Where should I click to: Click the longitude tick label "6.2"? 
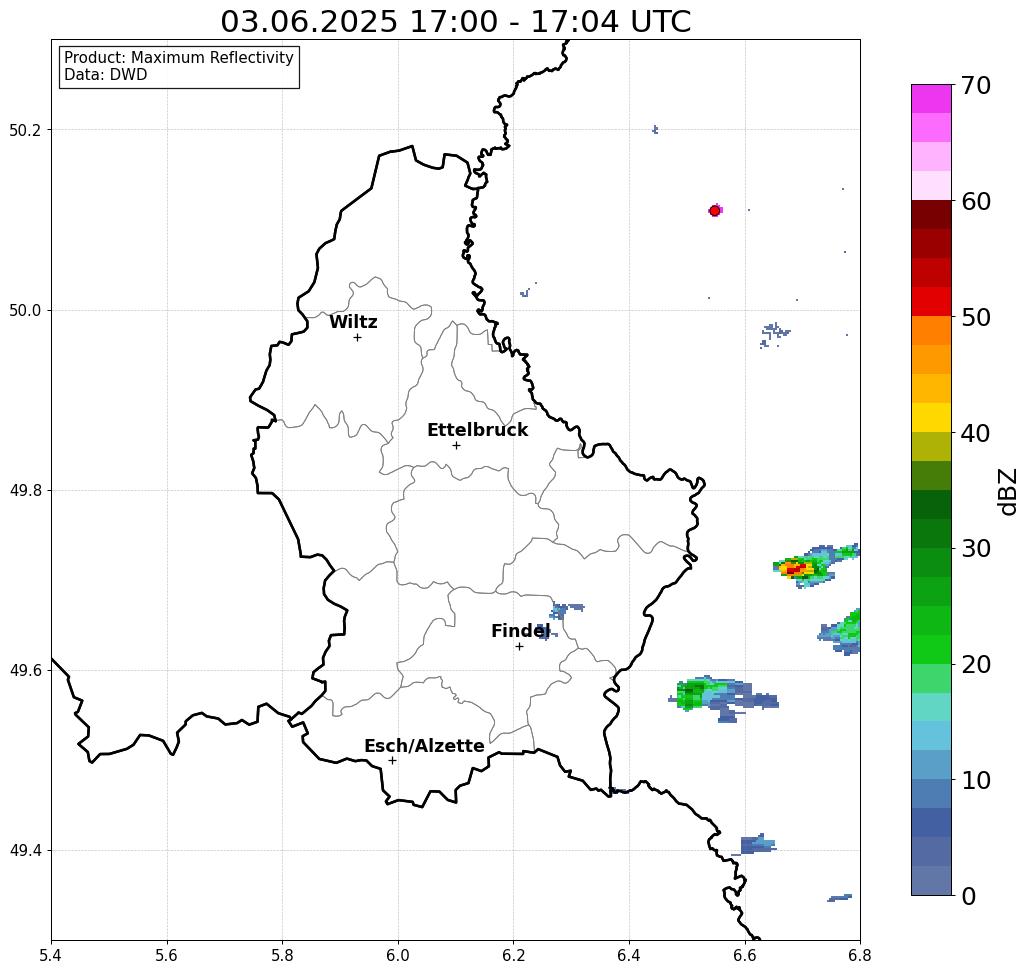coord(513,955)
